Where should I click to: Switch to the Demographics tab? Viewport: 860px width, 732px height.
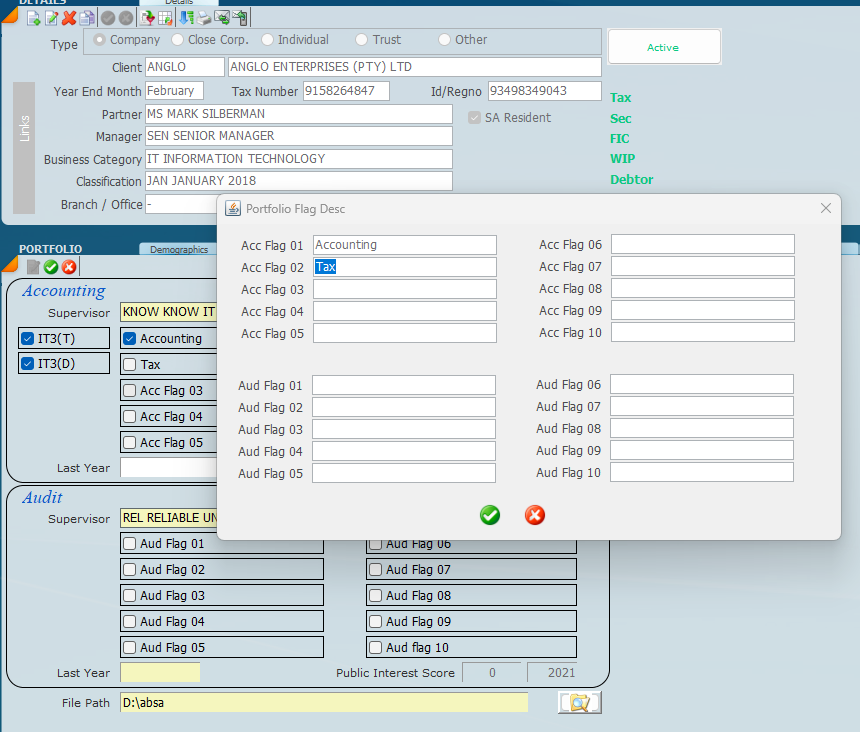178,250
